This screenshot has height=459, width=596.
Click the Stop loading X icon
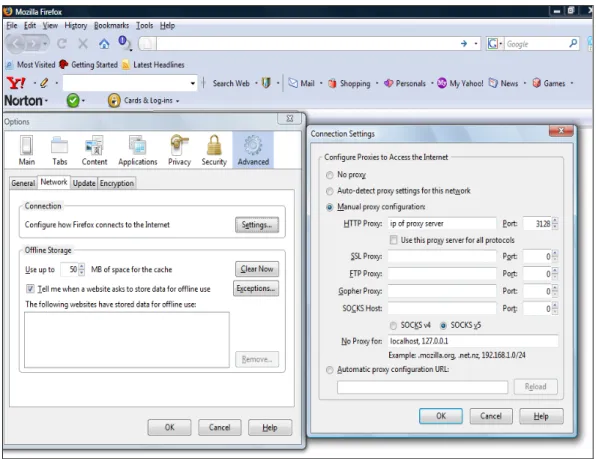pos(83,44)
